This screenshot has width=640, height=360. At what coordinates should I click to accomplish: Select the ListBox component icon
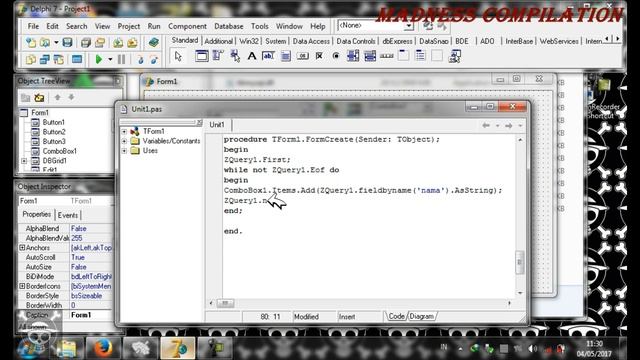click(353, 56)
